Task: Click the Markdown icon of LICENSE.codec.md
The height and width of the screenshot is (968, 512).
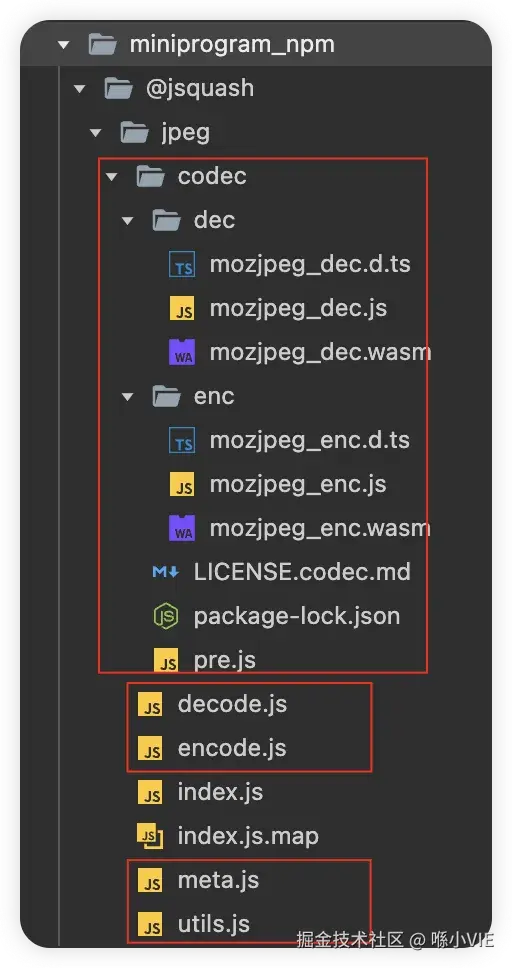Action: 166,572
